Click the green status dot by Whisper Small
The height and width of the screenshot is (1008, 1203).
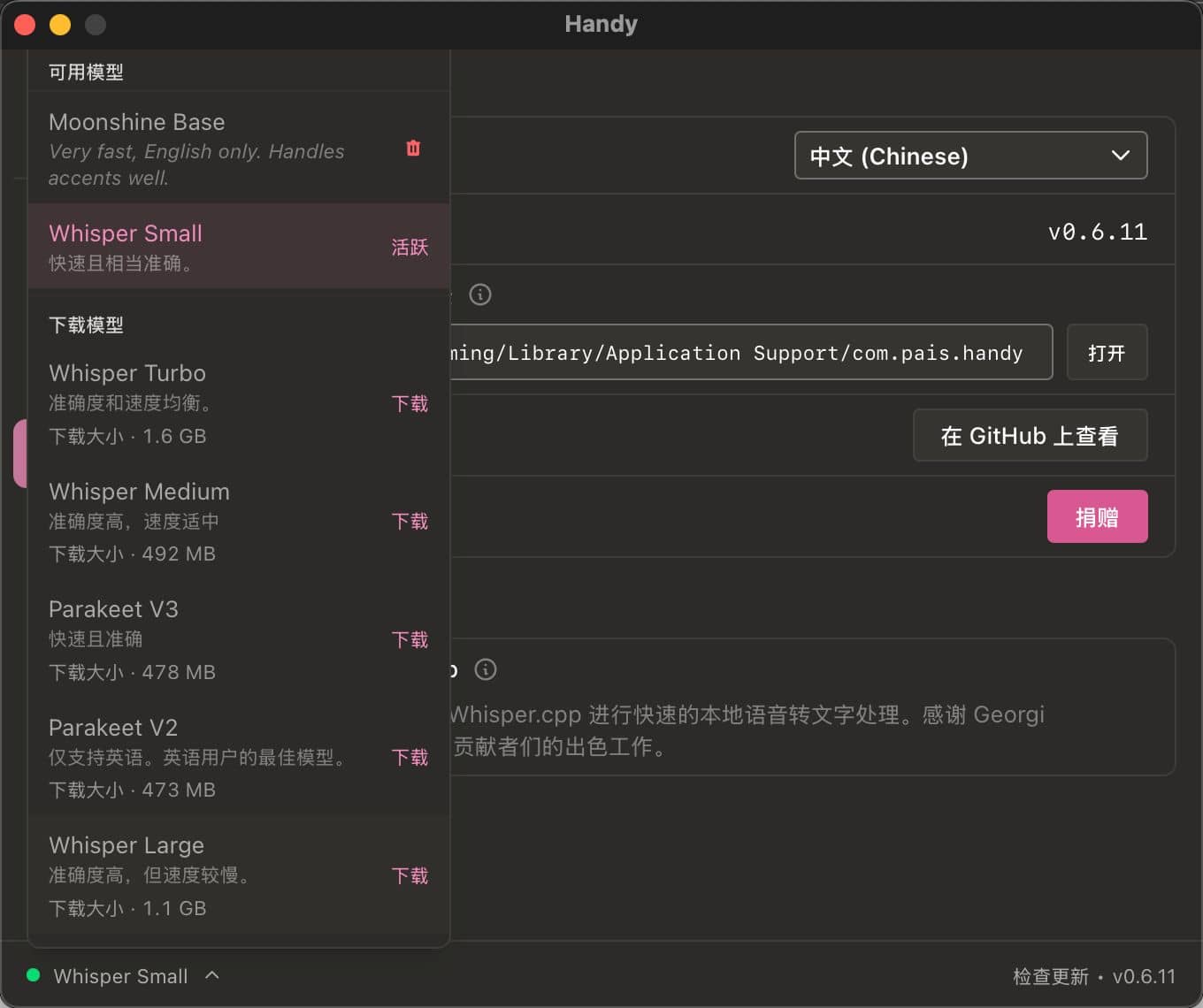click(x=34, y=975)
